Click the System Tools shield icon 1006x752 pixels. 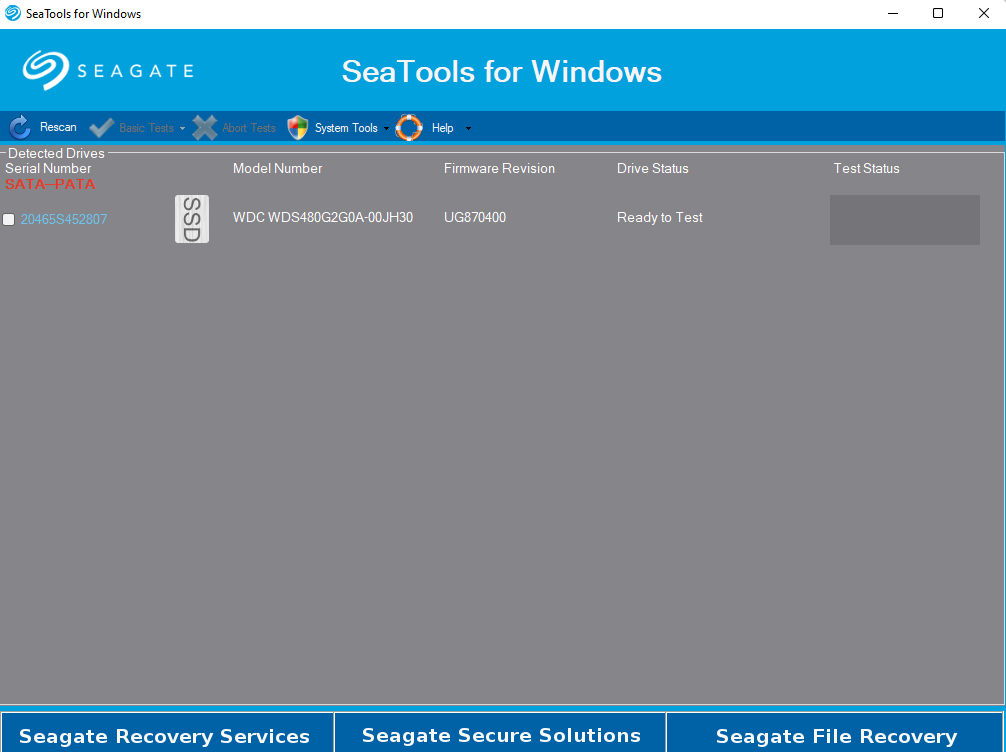[298, 128]
